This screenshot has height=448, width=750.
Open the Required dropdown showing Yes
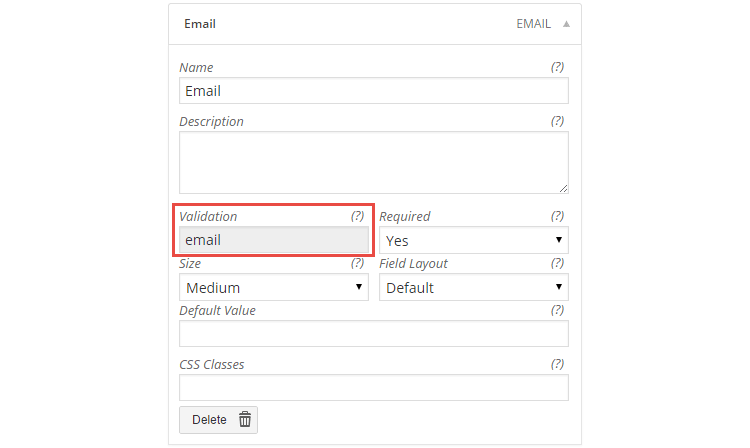tap(474, 240)
